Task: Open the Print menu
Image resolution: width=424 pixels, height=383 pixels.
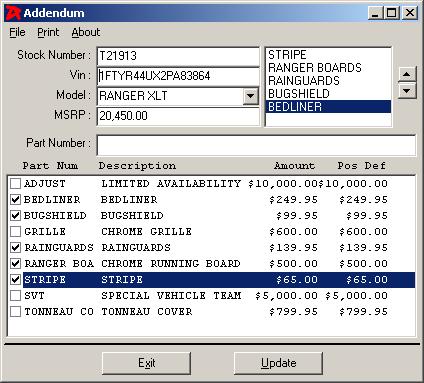Action: pyautogui.click(x=48, y=32)
